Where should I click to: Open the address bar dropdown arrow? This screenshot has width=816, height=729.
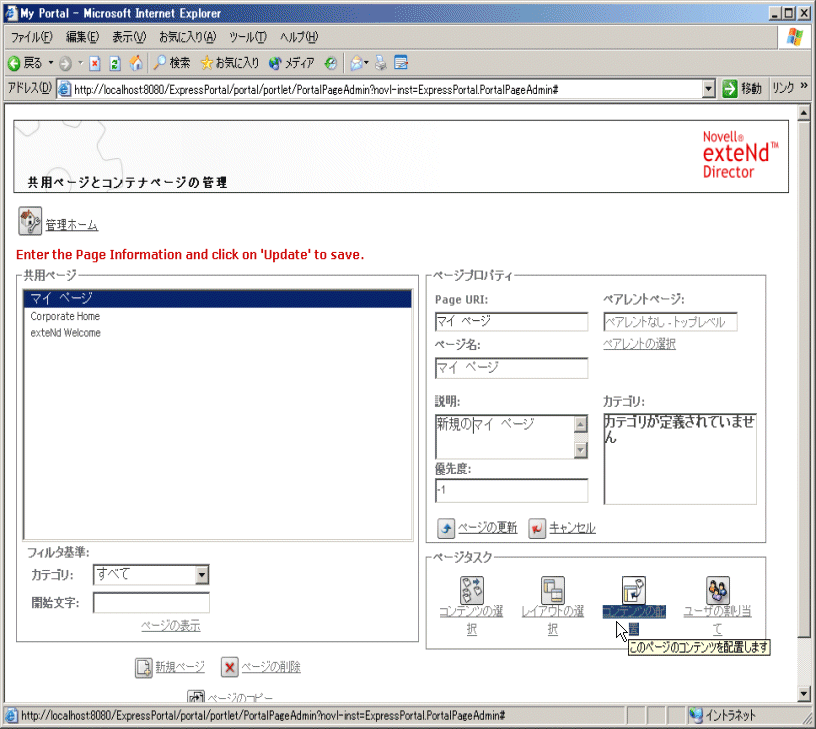coord(708,89)
